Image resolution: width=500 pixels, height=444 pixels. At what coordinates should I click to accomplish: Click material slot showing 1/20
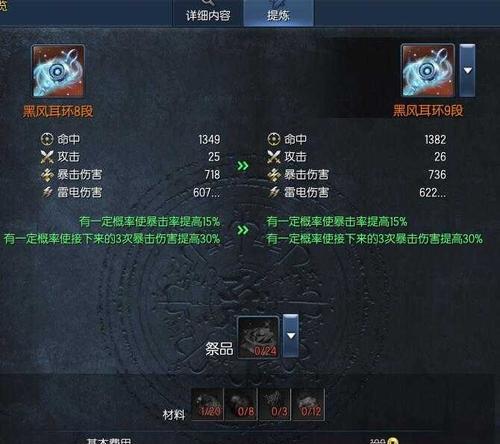207,404
